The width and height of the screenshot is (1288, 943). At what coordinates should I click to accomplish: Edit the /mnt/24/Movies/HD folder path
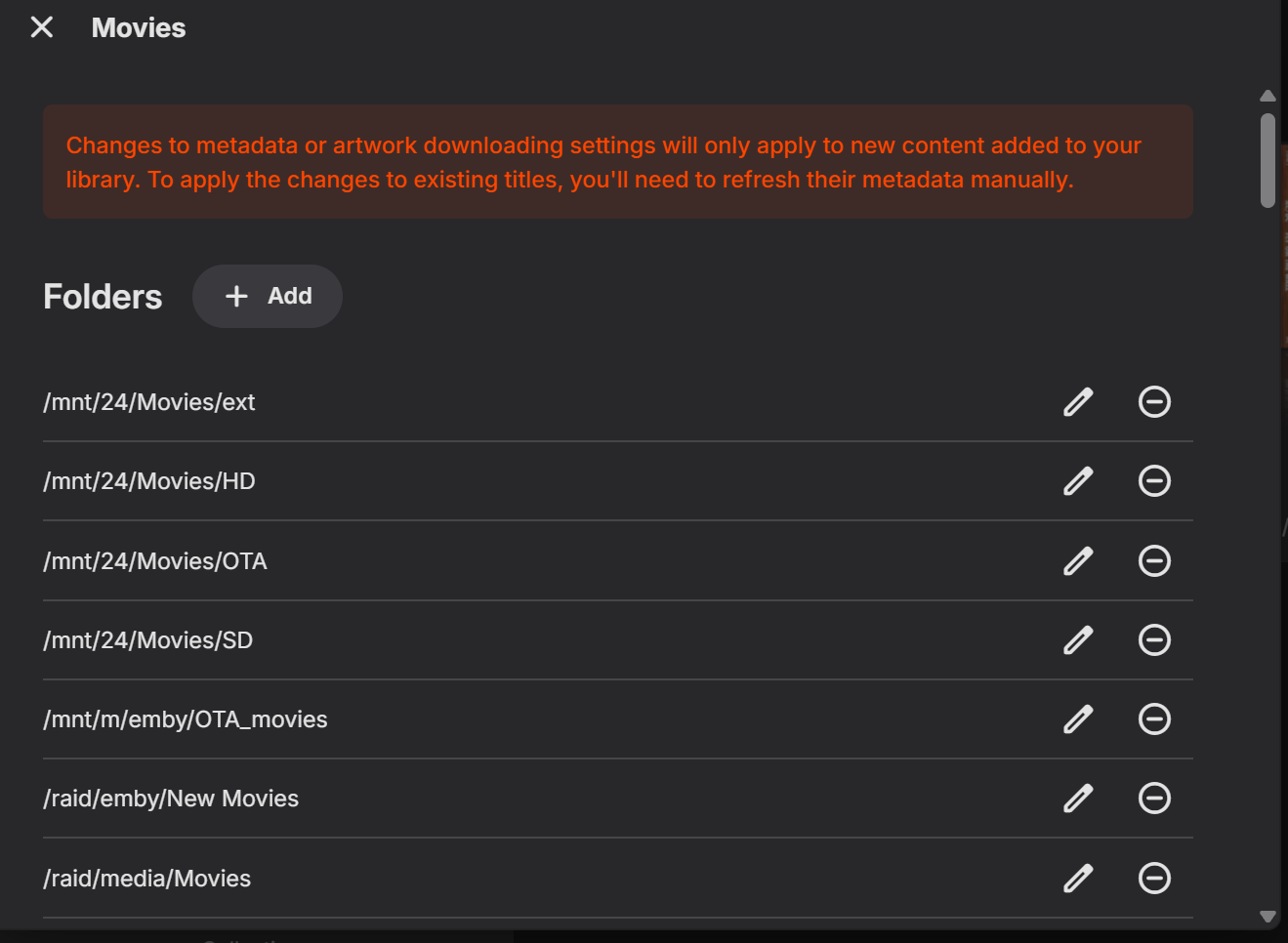[1078, 481]
